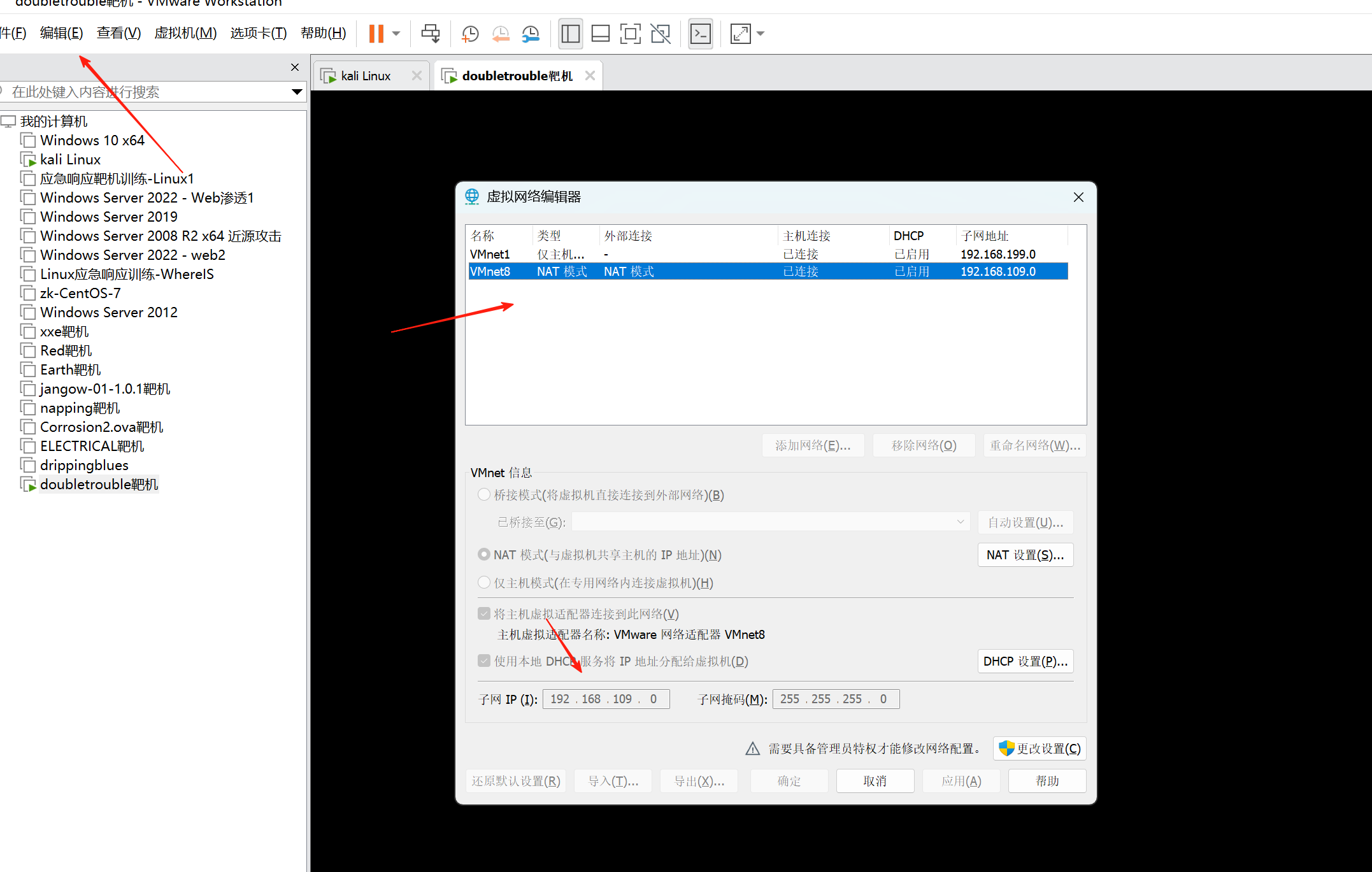1372x872 pixels.
Task: Open the 已桥接至 dropdown
Action: click(771, 522)
